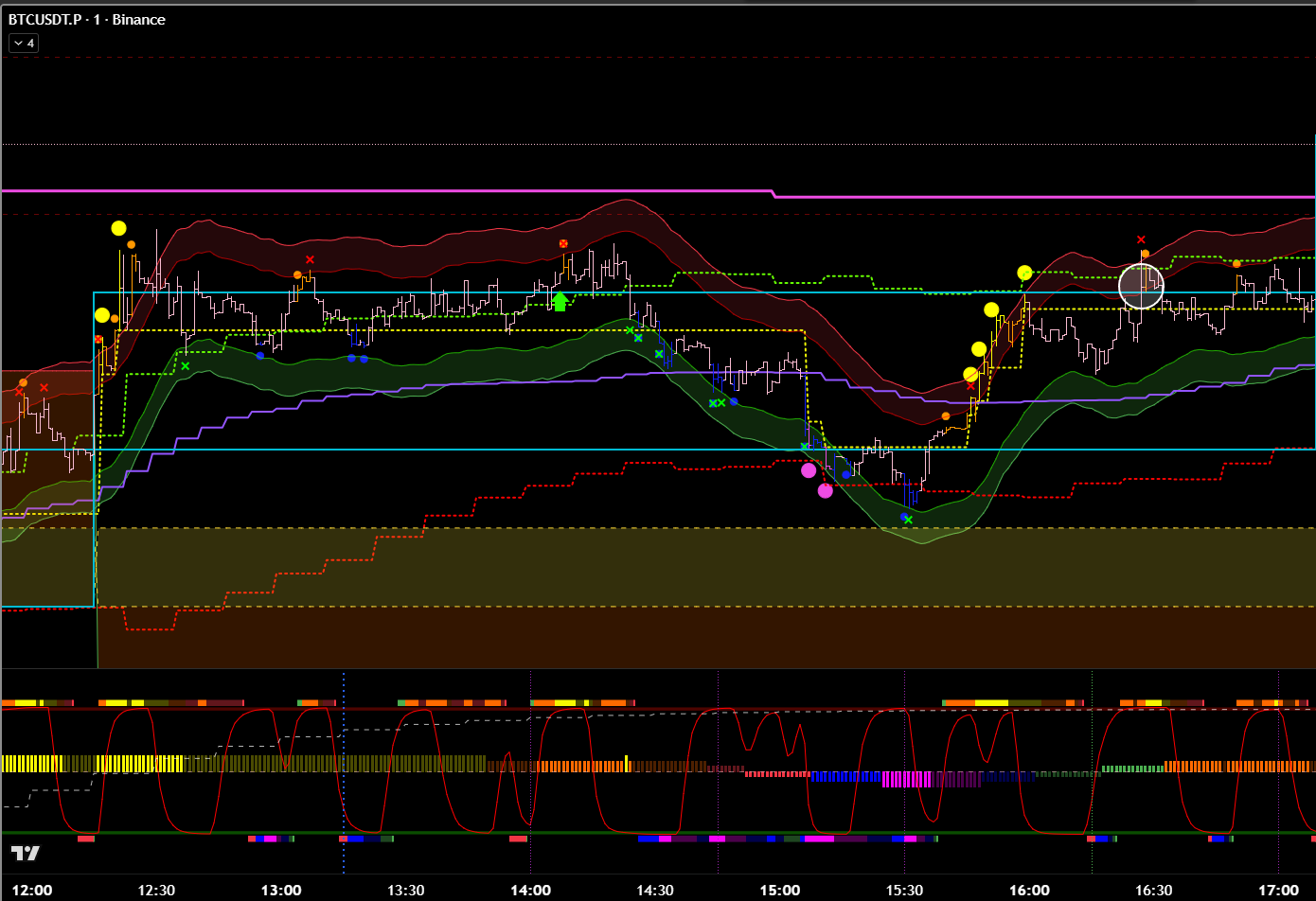Select the white circle marker near 16:30
The width and height of the screenshot is (1316, 901).
click(x=1141, y=286)
